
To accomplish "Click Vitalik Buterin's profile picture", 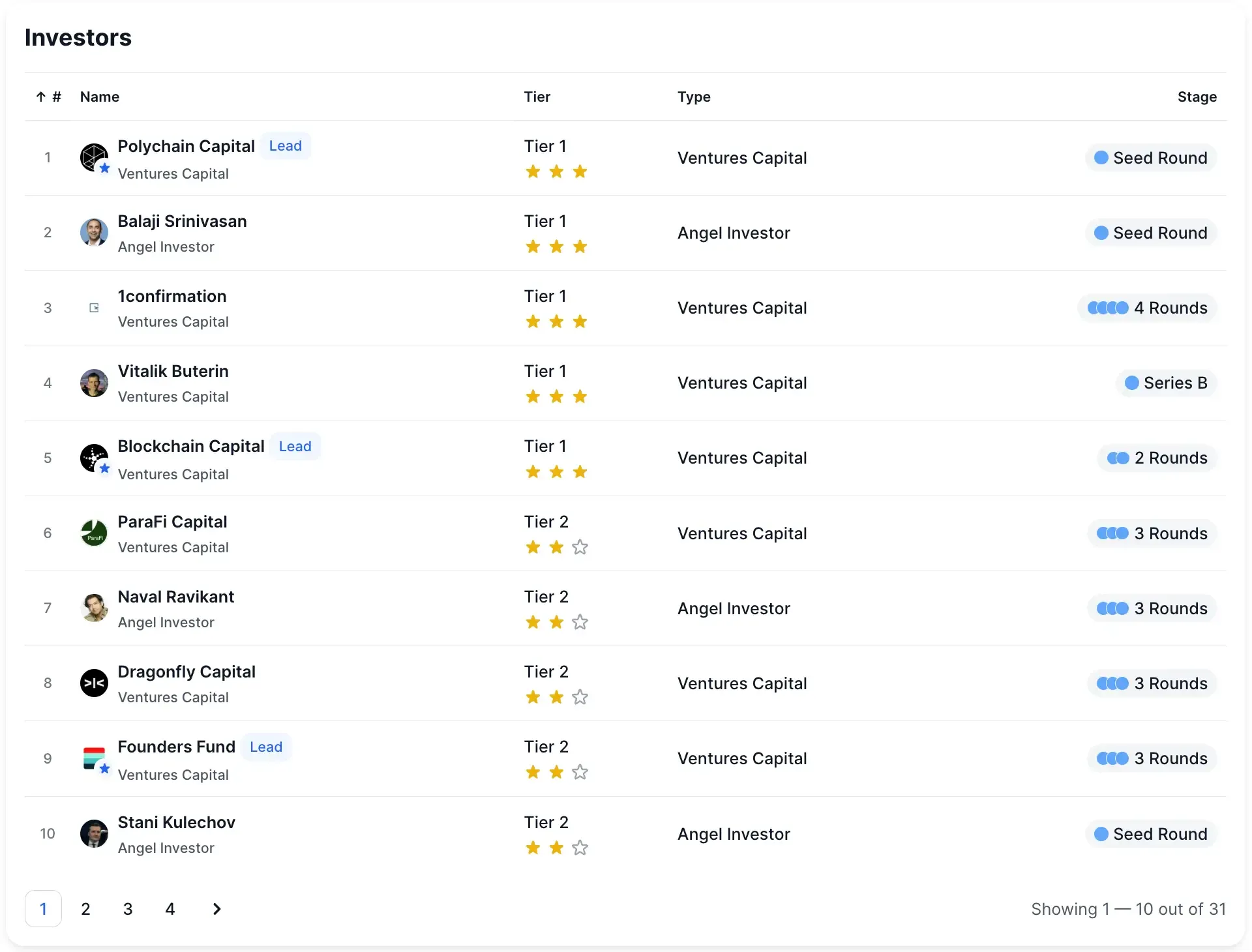I will pos(94,383).
